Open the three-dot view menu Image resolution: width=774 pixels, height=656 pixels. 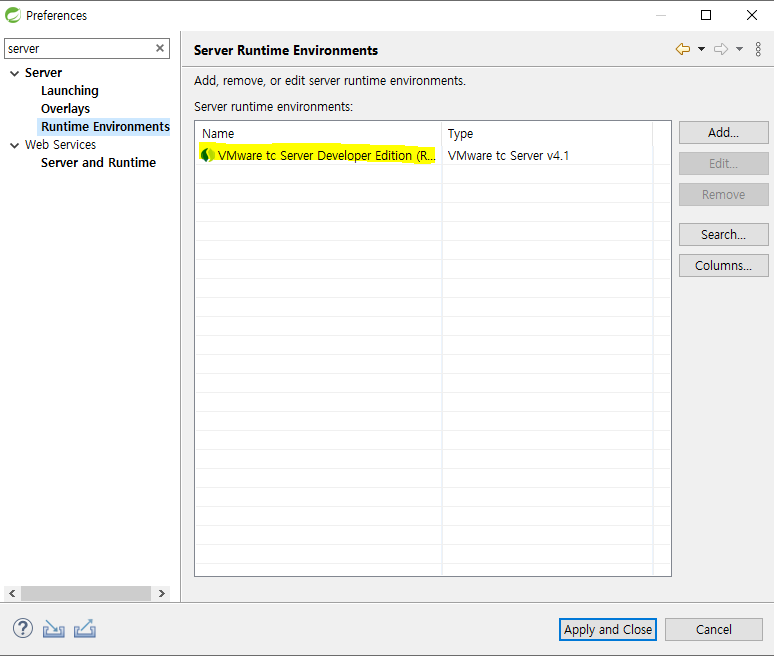tap(758, 49)
